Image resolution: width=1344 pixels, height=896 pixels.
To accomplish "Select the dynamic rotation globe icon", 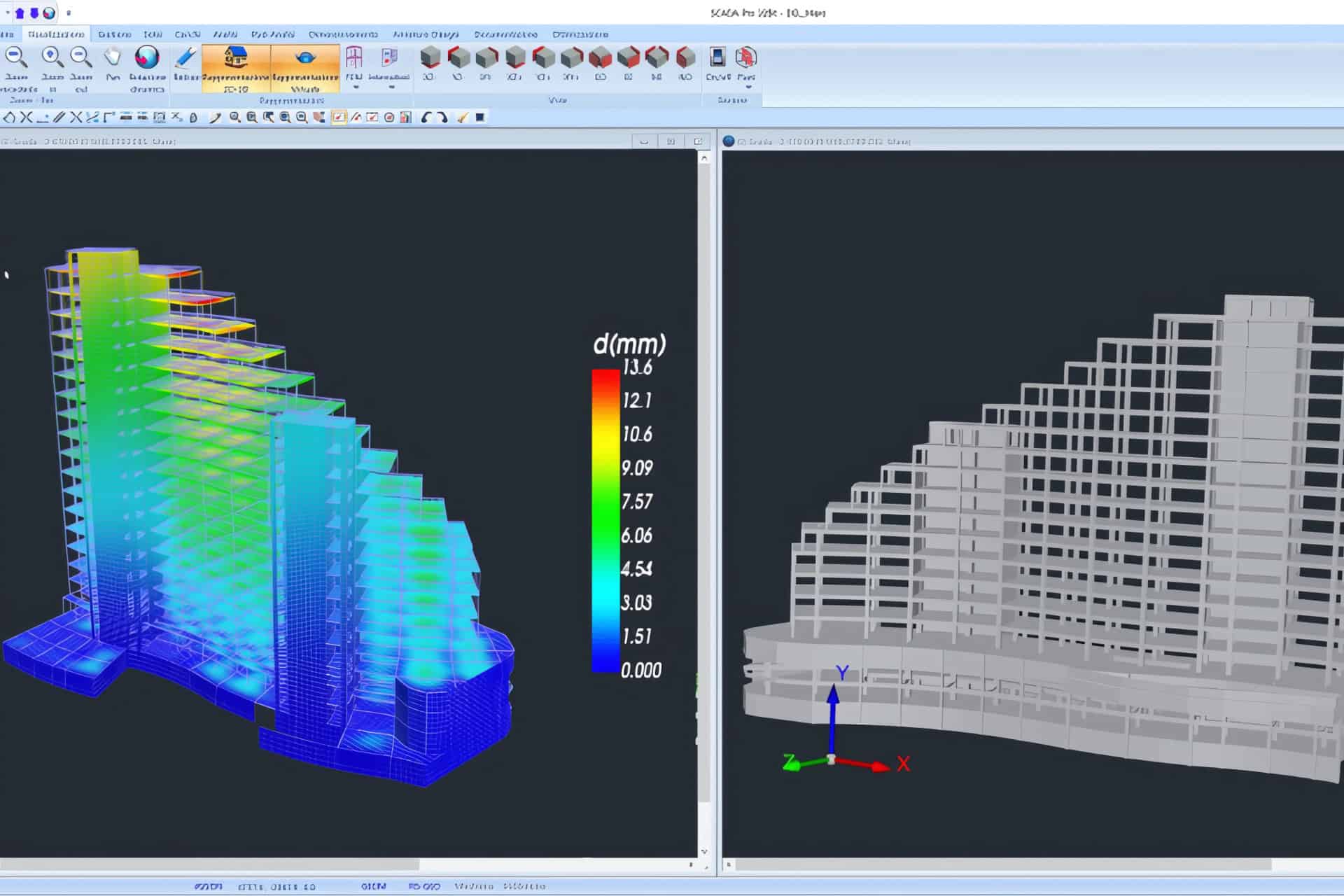I will 147,58.
